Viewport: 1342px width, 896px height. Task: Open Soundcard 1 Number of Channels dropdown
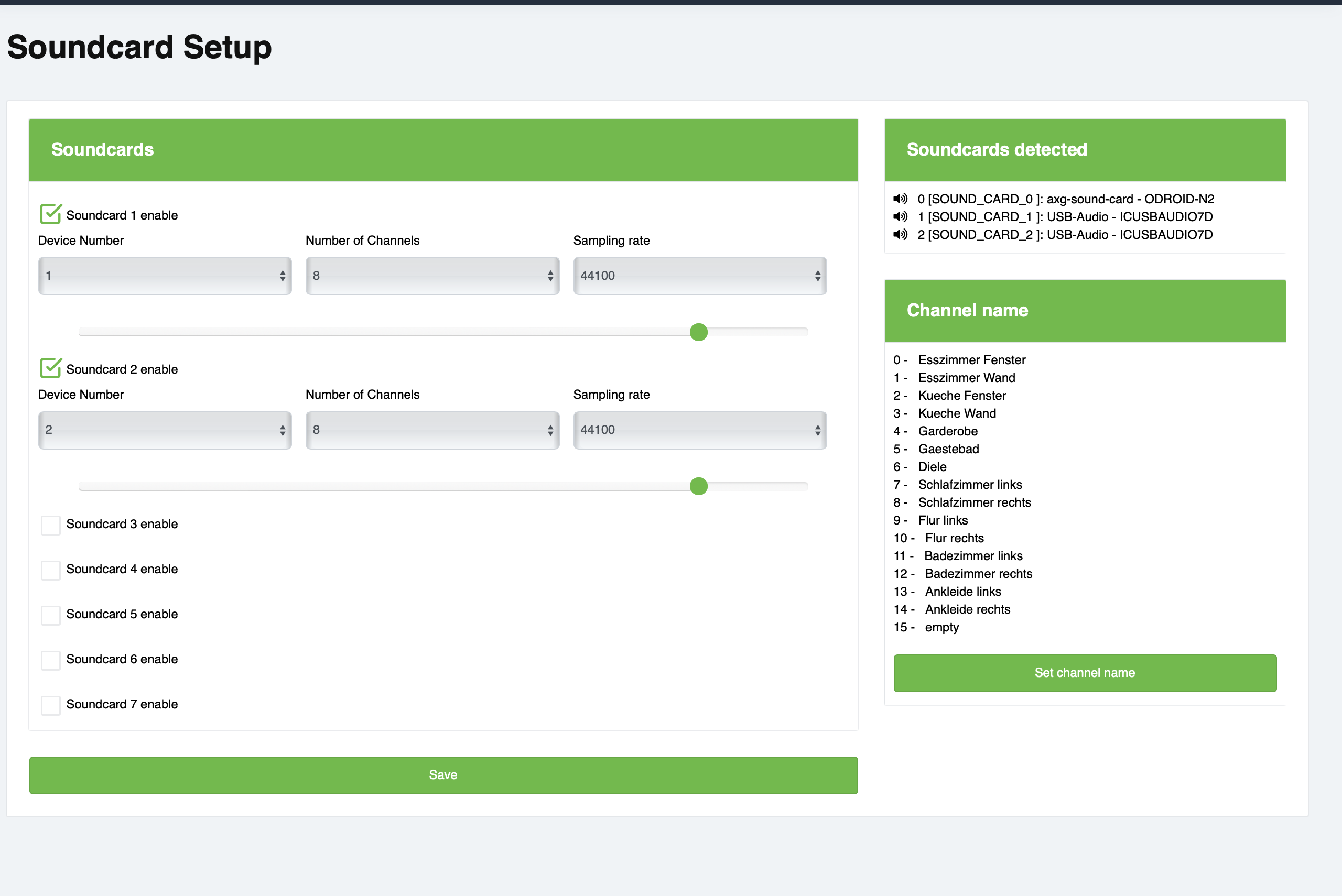[x=432, y=276]
